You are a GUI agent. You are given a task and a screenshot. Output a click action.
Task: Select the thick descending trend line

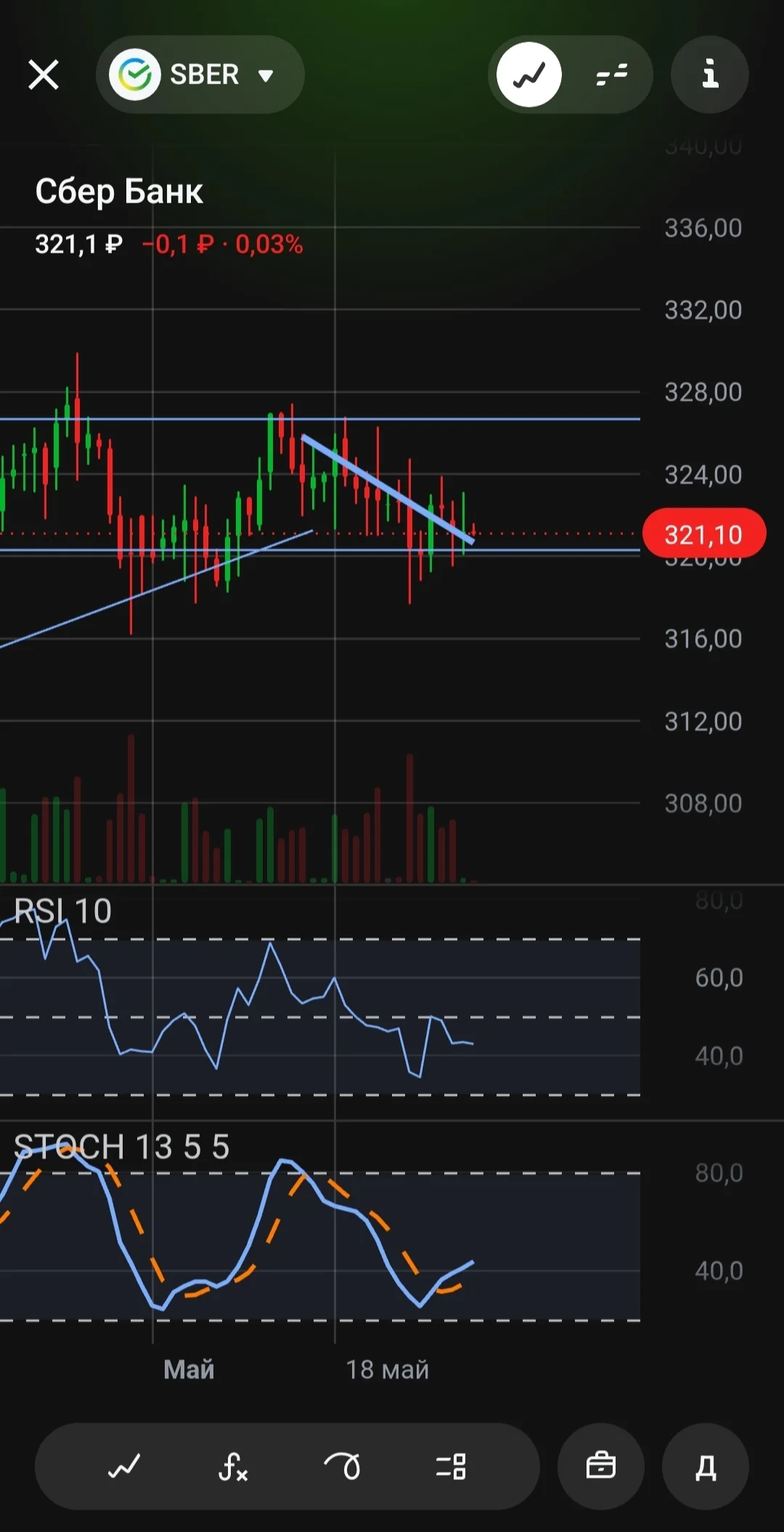tap(388, 489)
